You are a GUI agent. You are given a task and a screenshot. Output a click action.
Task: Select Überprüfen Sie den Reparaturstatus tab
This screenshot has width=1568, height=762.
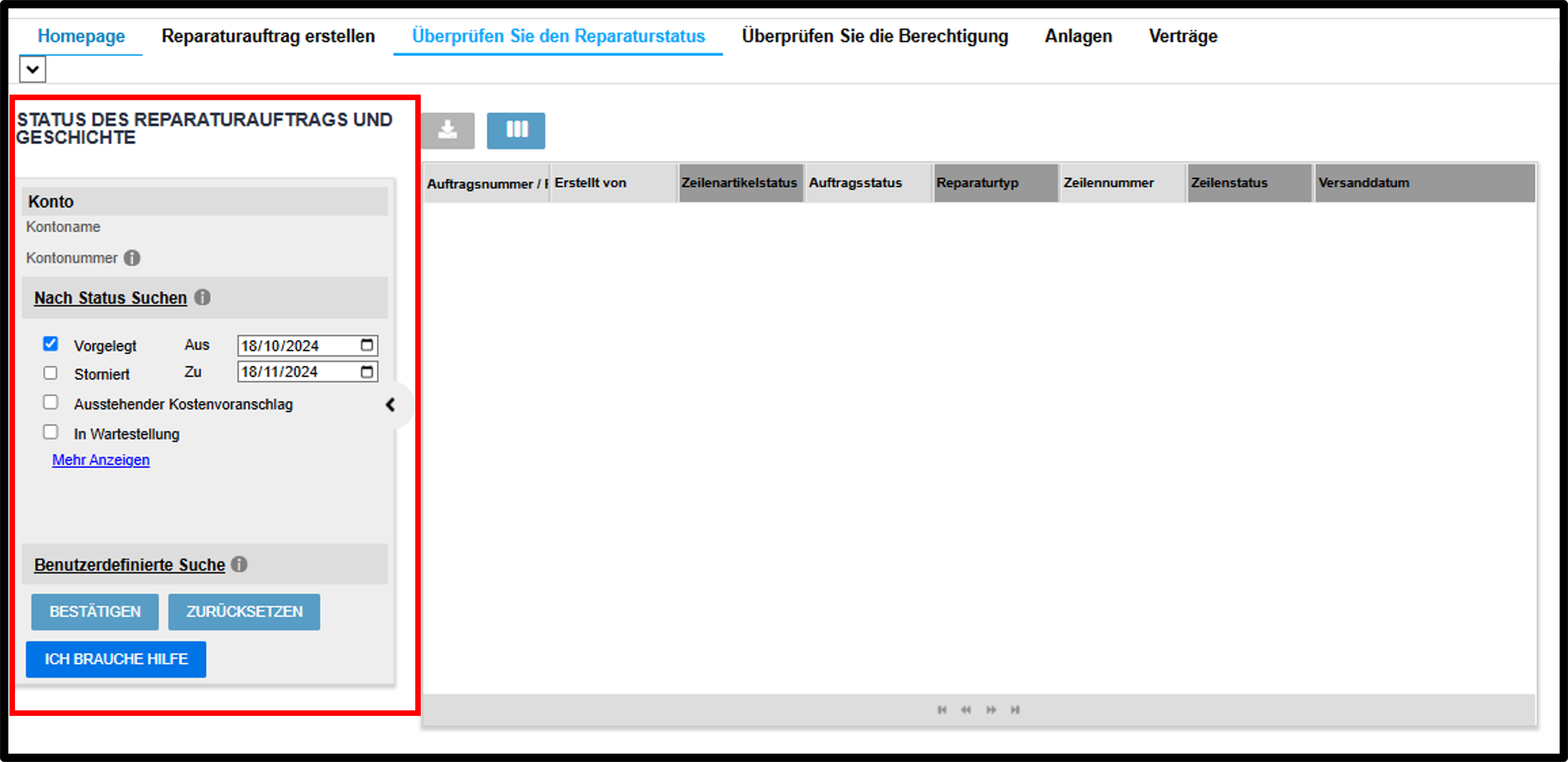pyautogui.click(x=558, y=36)
